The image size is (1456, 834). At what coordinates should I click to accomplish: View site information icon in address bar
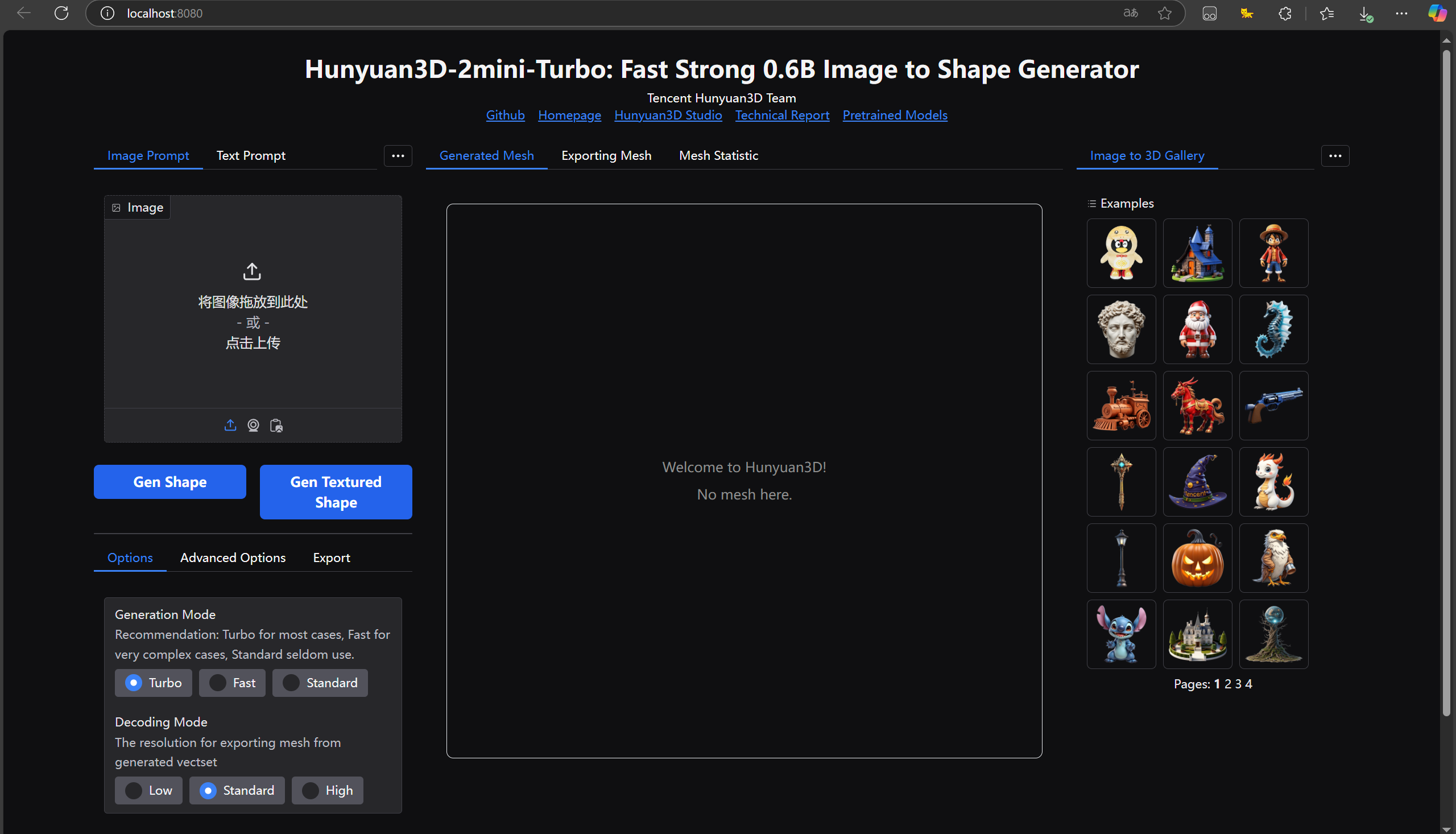tap(107, 13)
